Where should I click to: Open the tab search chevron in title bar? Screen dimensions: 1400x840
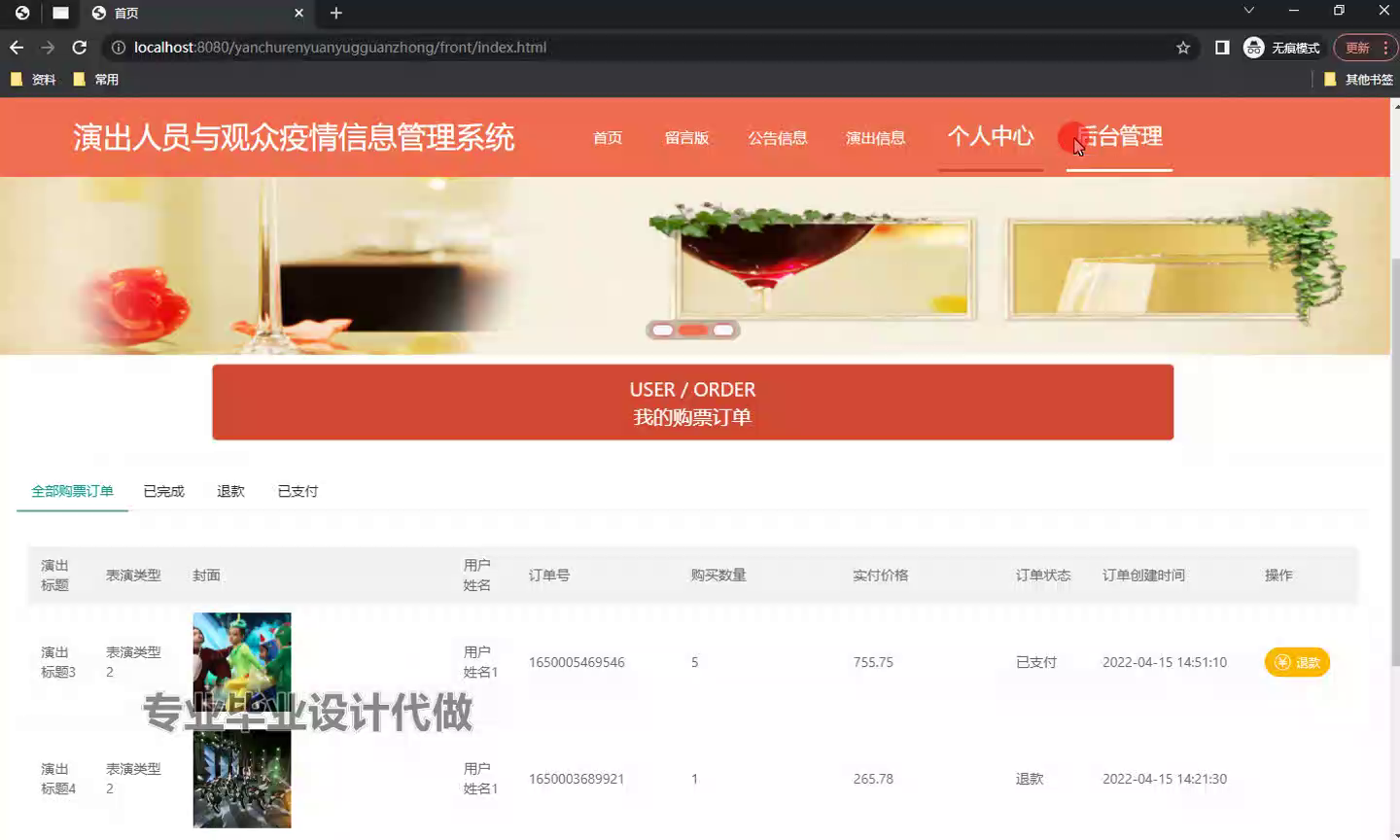[x=1249, y=11]
